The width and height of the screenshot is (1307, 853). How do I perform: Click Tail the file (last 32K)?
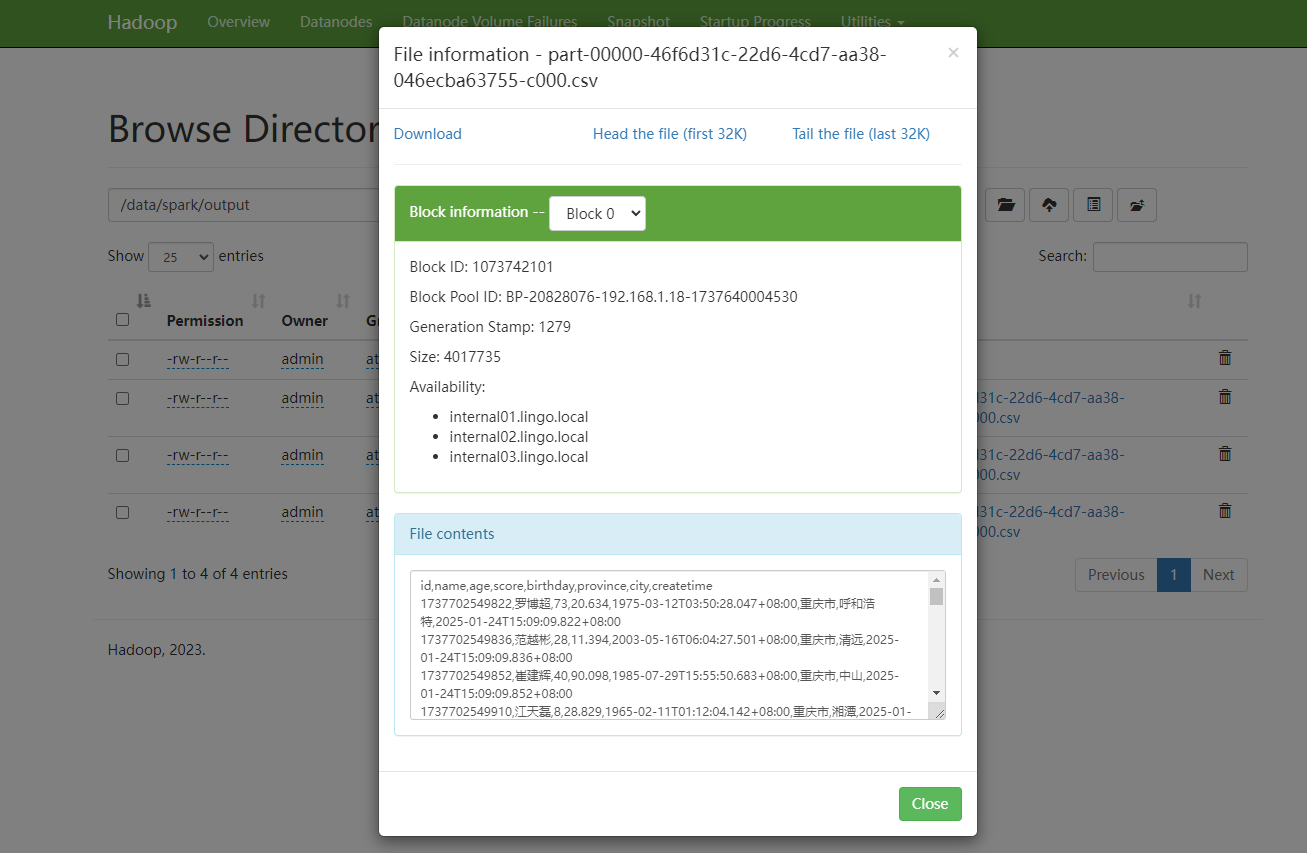tap(861, 134)
